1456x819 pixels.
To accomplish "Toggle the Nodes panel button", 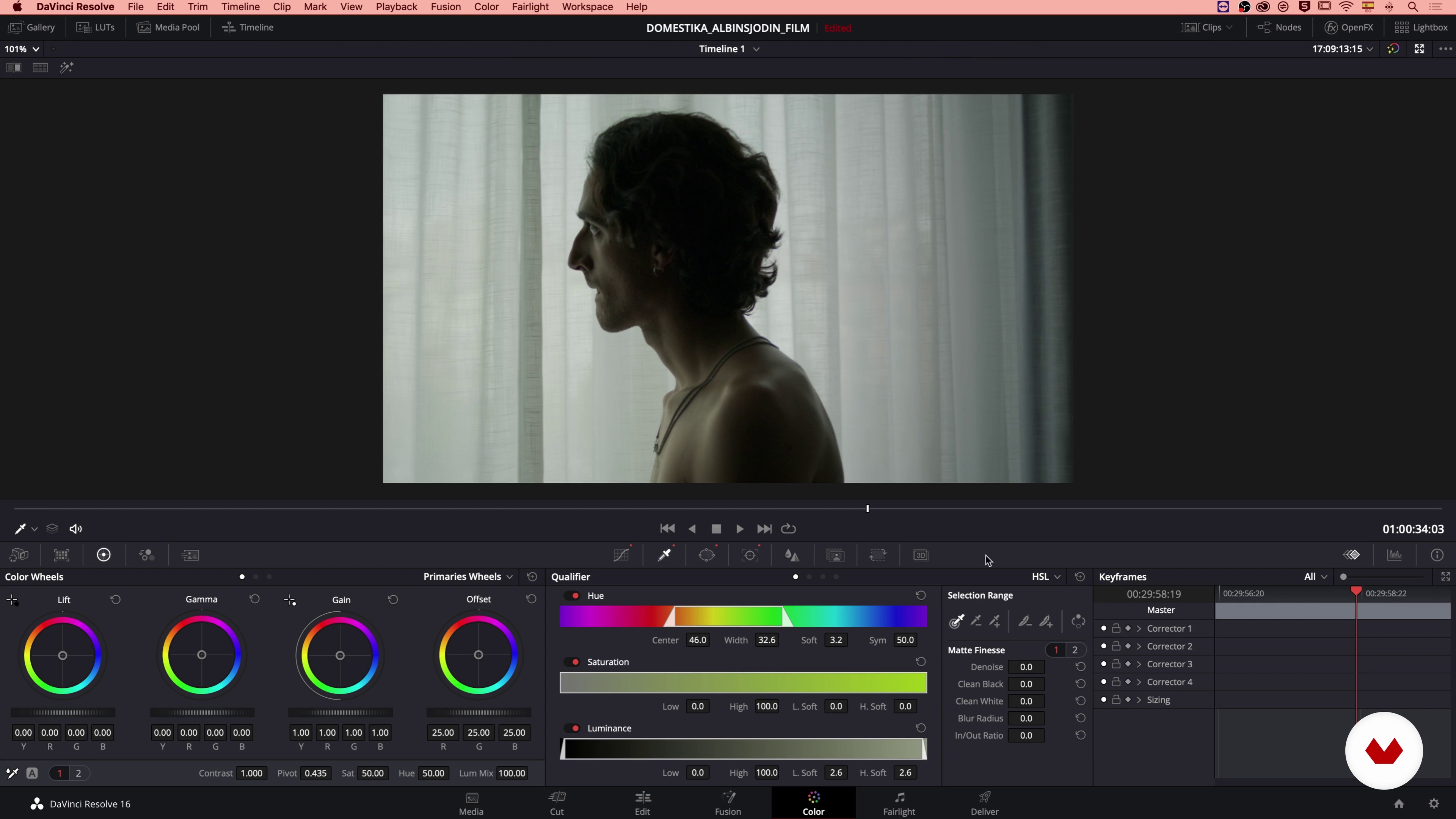I will pos(1280,27).
